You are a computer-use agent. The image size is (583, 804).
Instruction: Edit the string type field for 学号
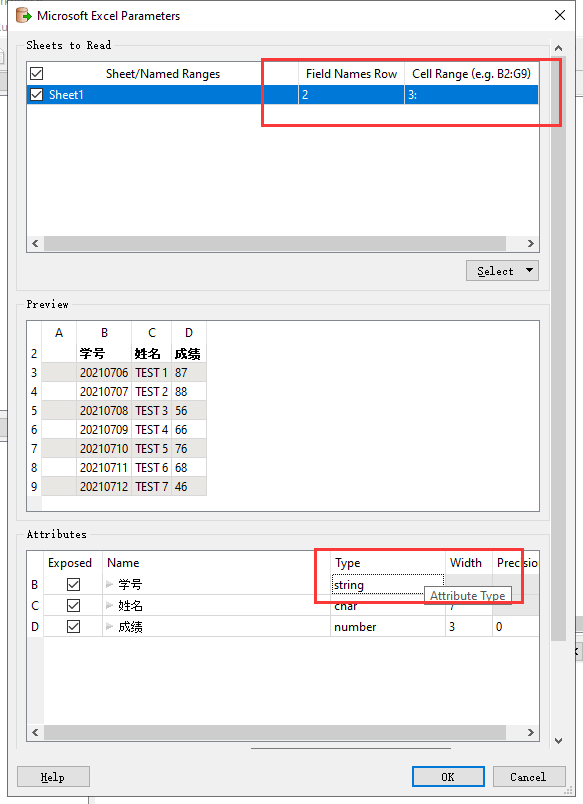click(388, 585)
